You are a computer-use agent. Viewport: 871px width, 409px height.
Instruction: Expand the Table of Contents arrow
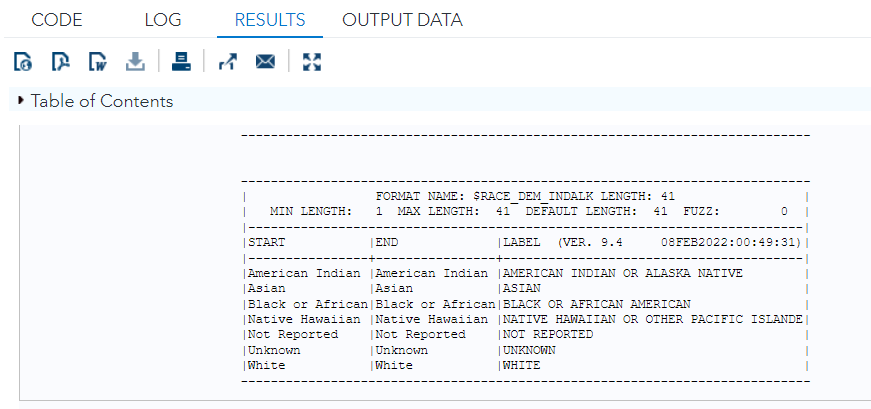pyautogui.click(x=21, y=100)
